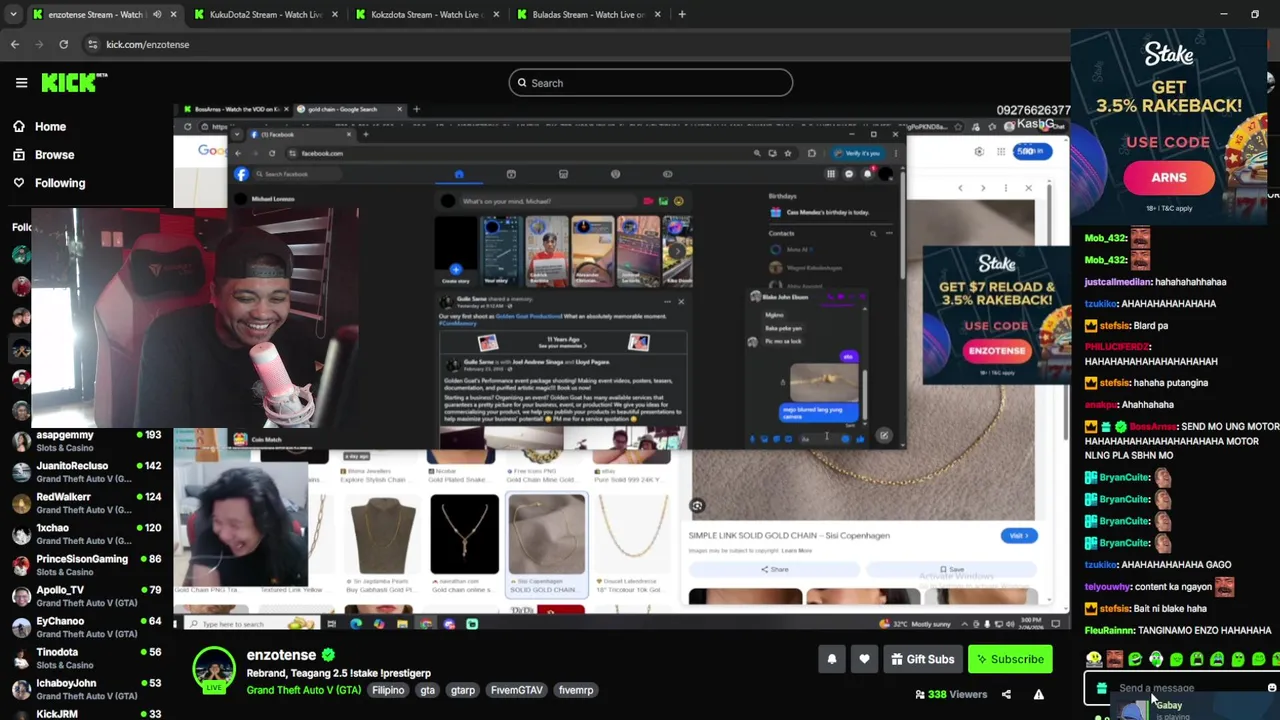This screenshot has width=1280, height=720.
Task: Click the KICK logo
Action: (74, 83)
